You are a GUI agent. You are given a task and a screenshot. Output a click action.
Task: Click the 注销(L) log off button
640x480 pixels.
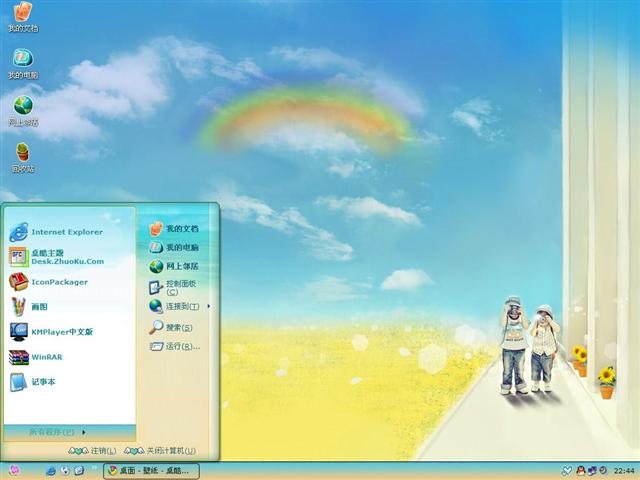tap(92, 451)
